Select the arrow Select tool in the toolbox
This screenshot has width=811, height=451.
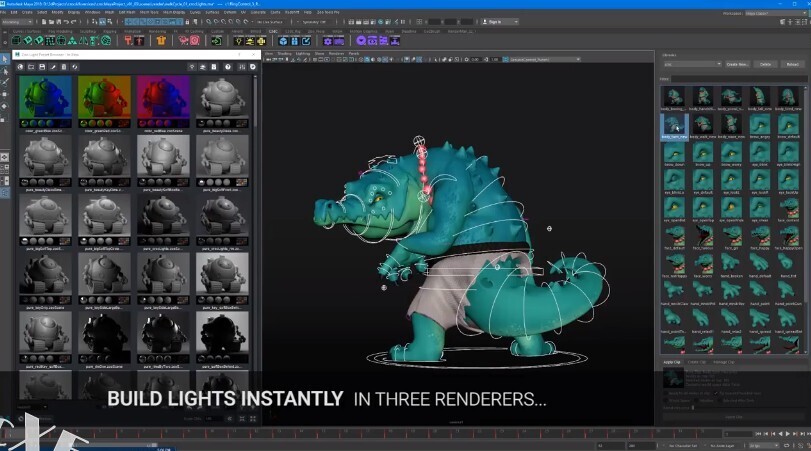click(5, 60)
